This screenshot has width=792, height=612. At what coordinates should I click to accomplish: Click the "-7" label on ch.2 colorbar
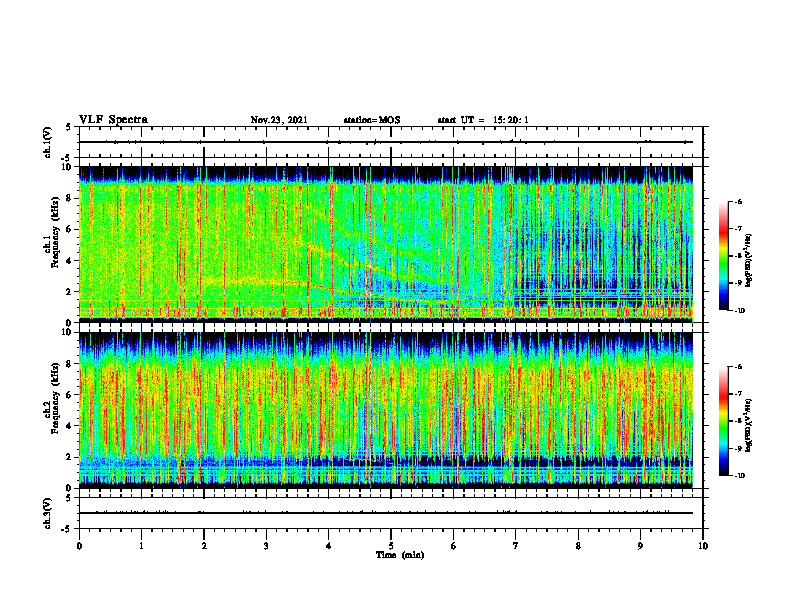[738, 394]
